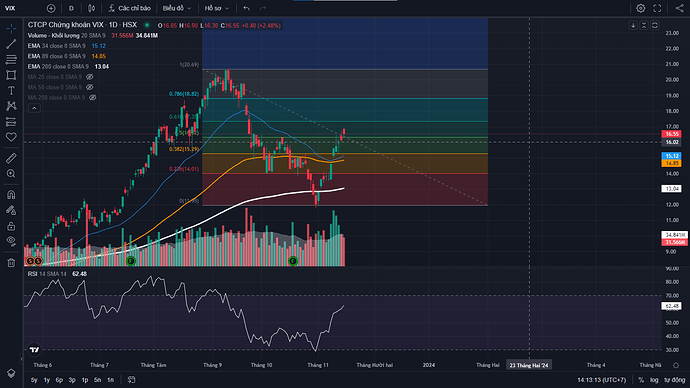Screen dimensions: 690x388
Task: Open the D time interval selector
Action: tap(71, 8)
